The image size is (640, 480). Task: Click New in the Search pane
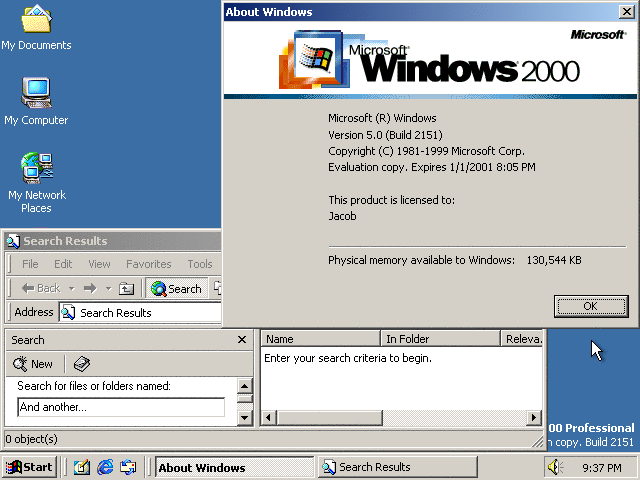pyautogui.click(x=33, y=364)
